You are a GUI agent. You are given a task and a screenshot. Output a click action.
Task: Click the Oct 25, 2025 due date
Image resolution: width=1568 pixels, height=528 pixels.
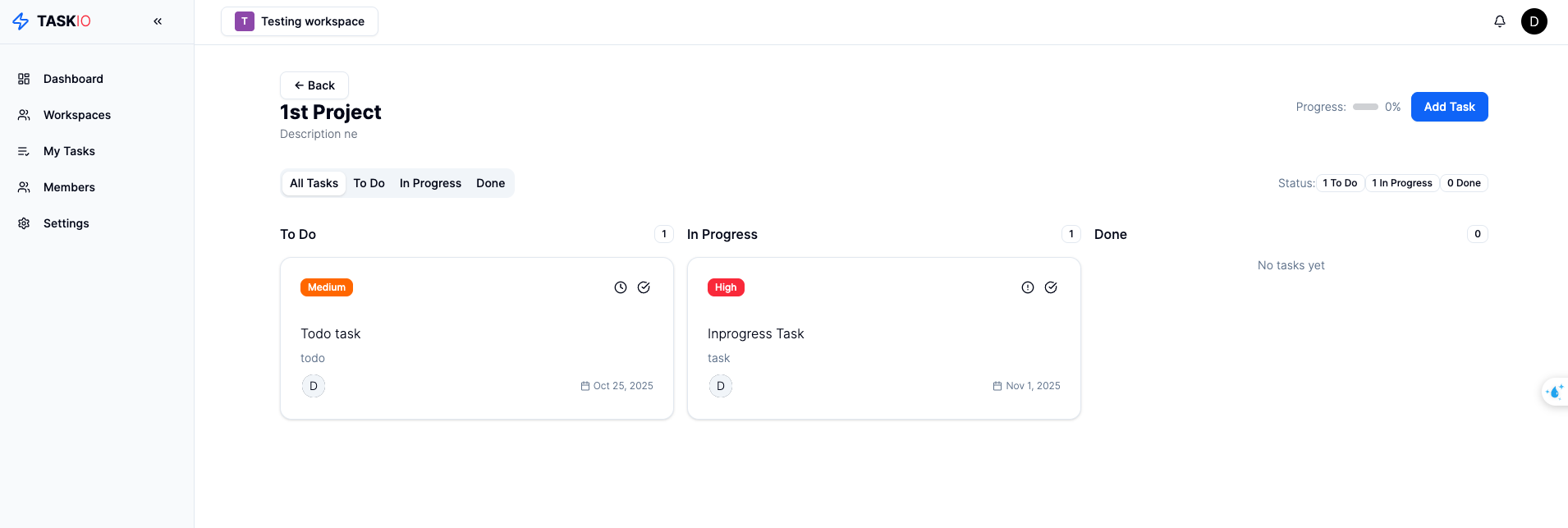(617, 386)
